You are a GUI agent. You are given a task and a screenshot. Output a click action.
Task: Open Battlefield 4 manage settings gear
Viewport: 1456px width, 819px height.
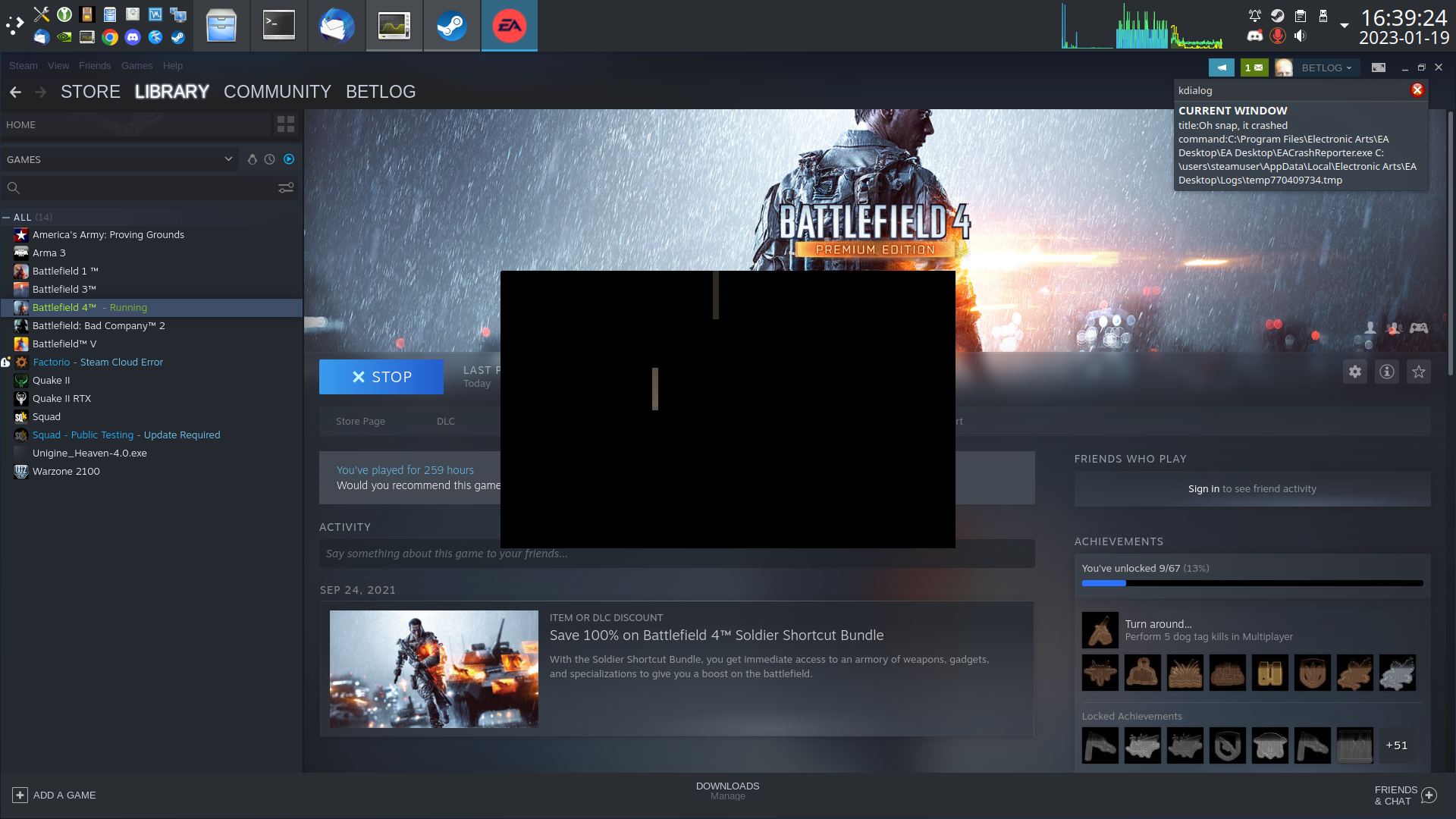(x=1355, y=372)
